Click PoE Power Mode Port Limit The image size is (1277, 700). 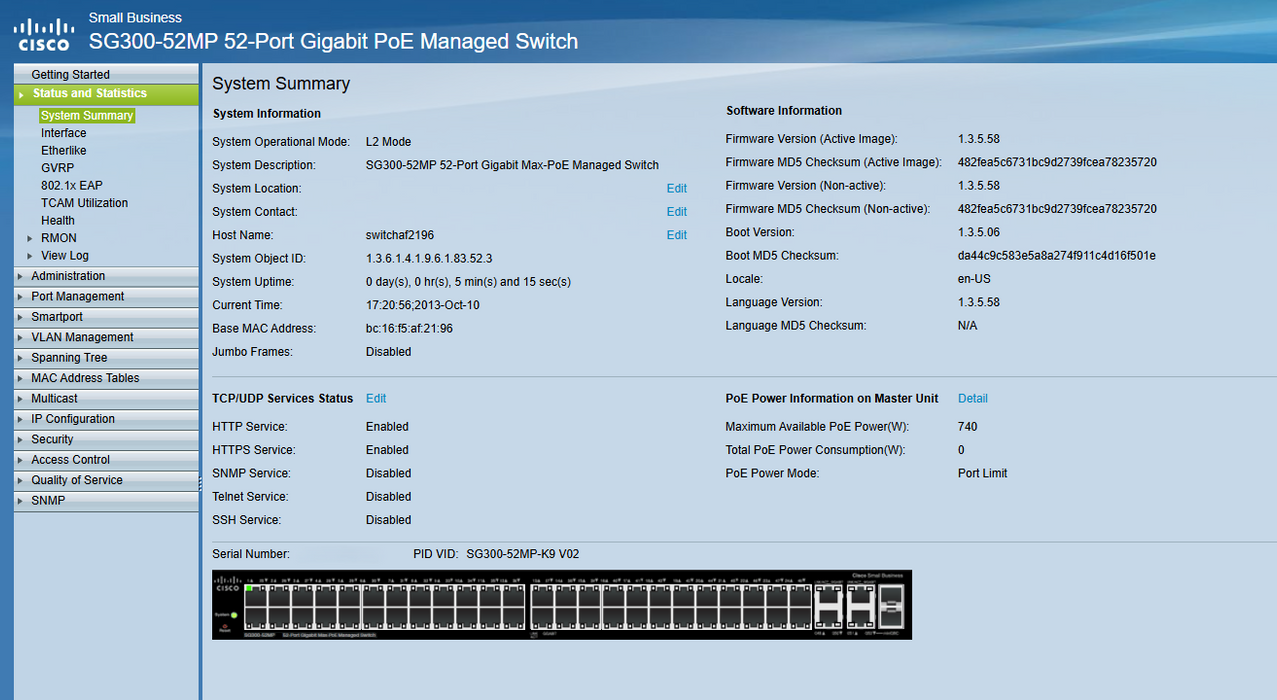coord(983,473)
